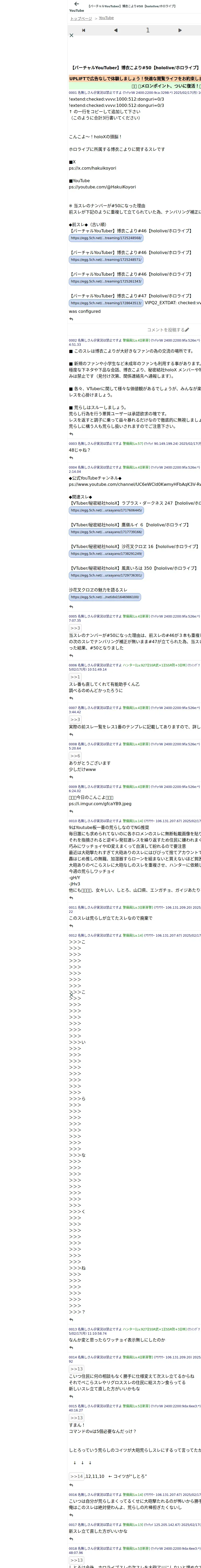Click >>13 anchor in post 0015
Screen dimensions: 201x1568
(x=76, y=1418)
